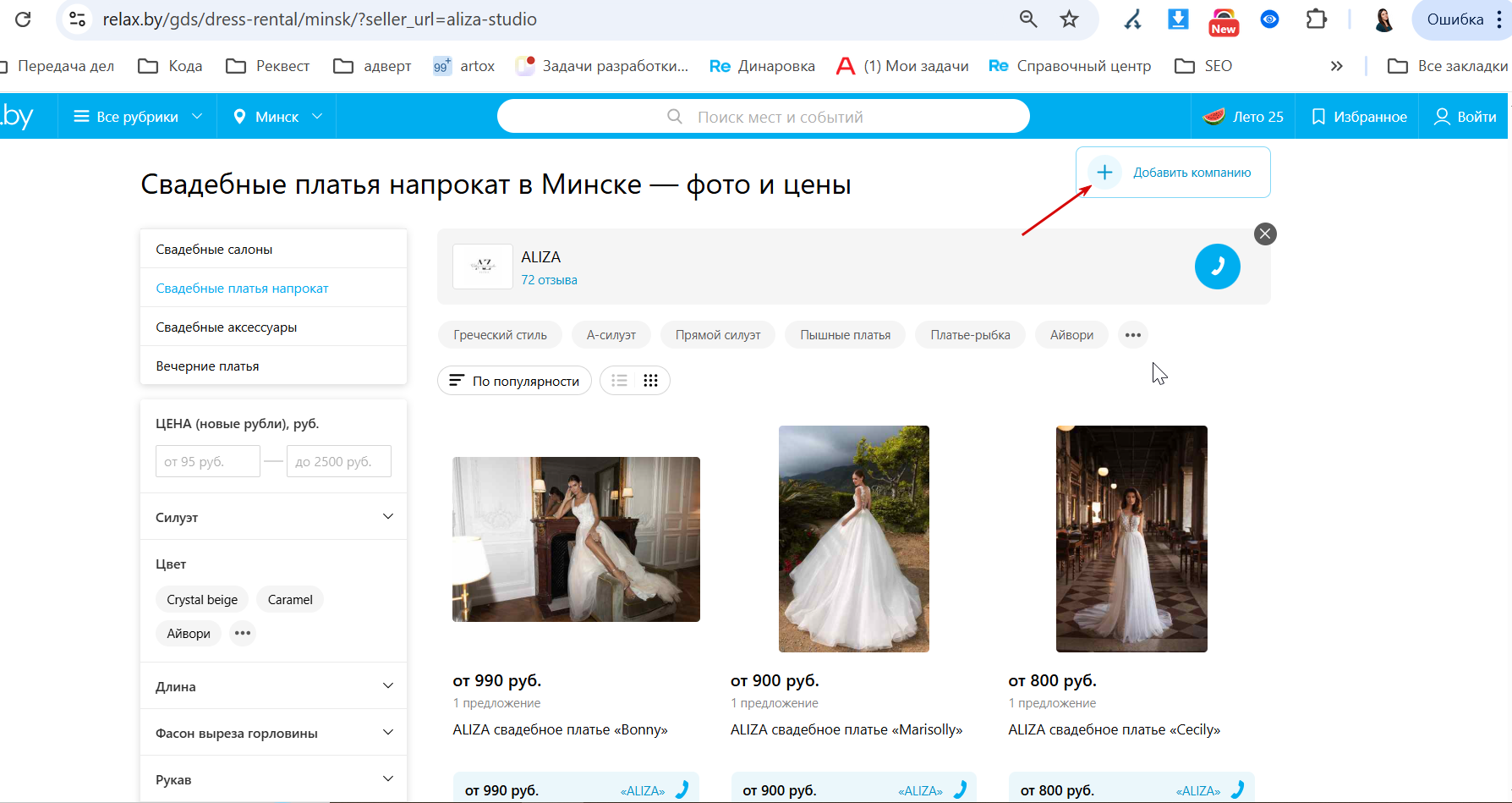Call ALIZA using the round phone button
Image resolution: width=1512 pixels, height=803 pixels.
tap(1217, 267)
